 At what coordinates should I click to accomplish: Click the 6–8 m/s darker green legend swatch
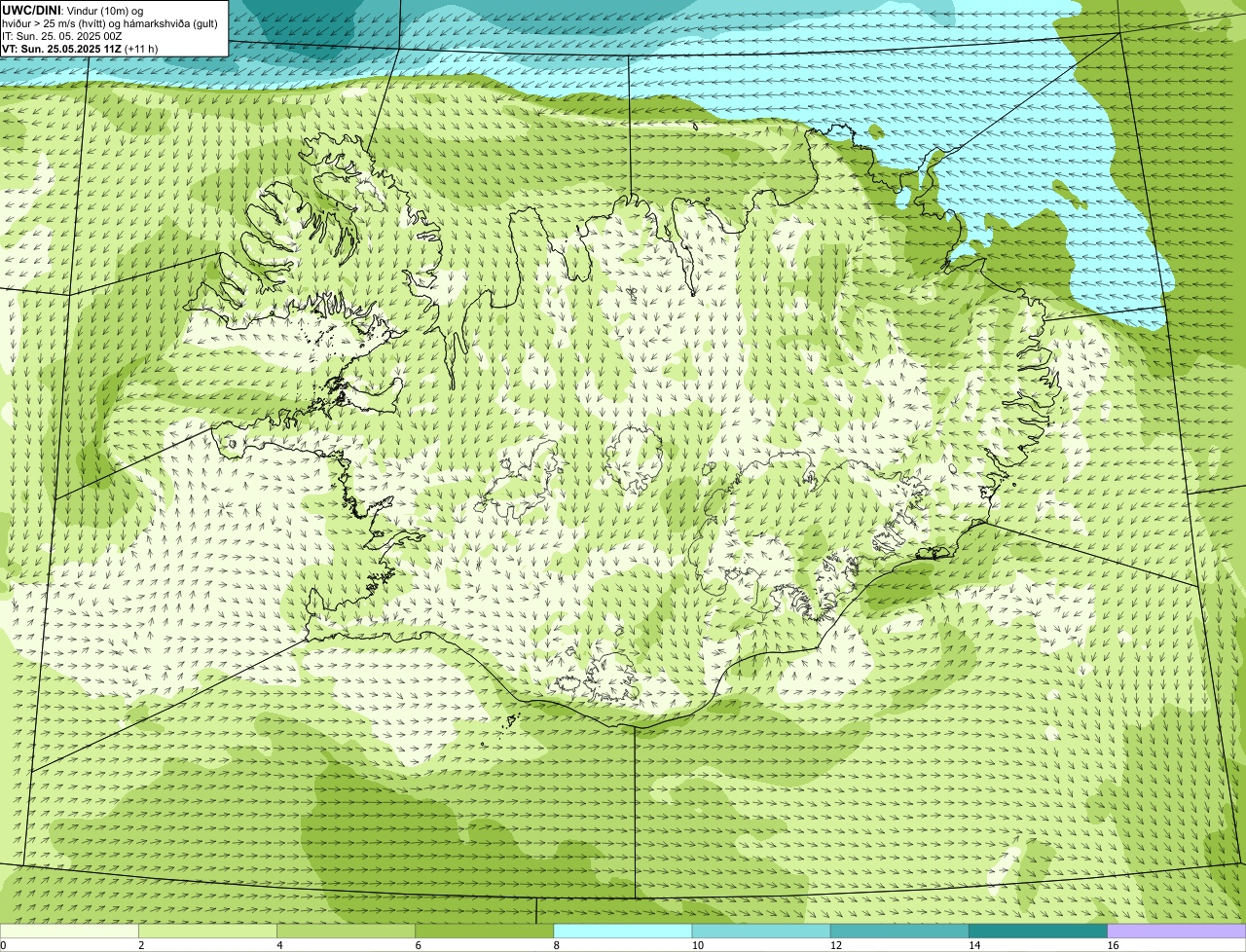(x=484, y=931)
